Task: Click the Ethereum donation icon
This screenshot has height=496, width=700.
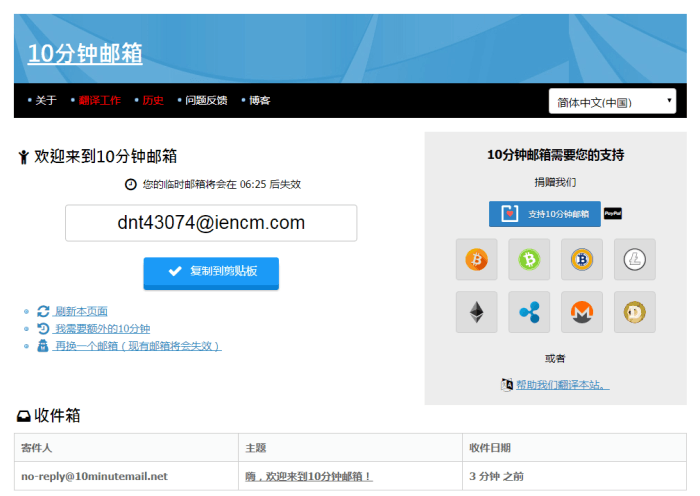Action: (x=476, y=312)
